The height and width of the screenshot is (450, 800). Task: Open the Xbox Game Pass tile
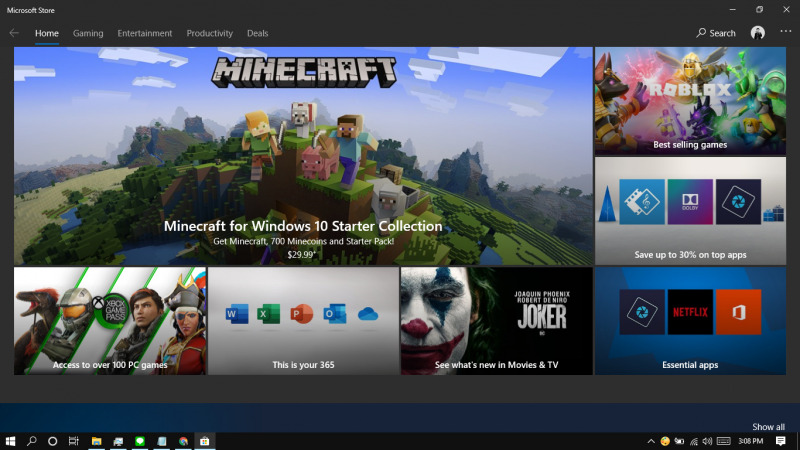click(110, 321)
